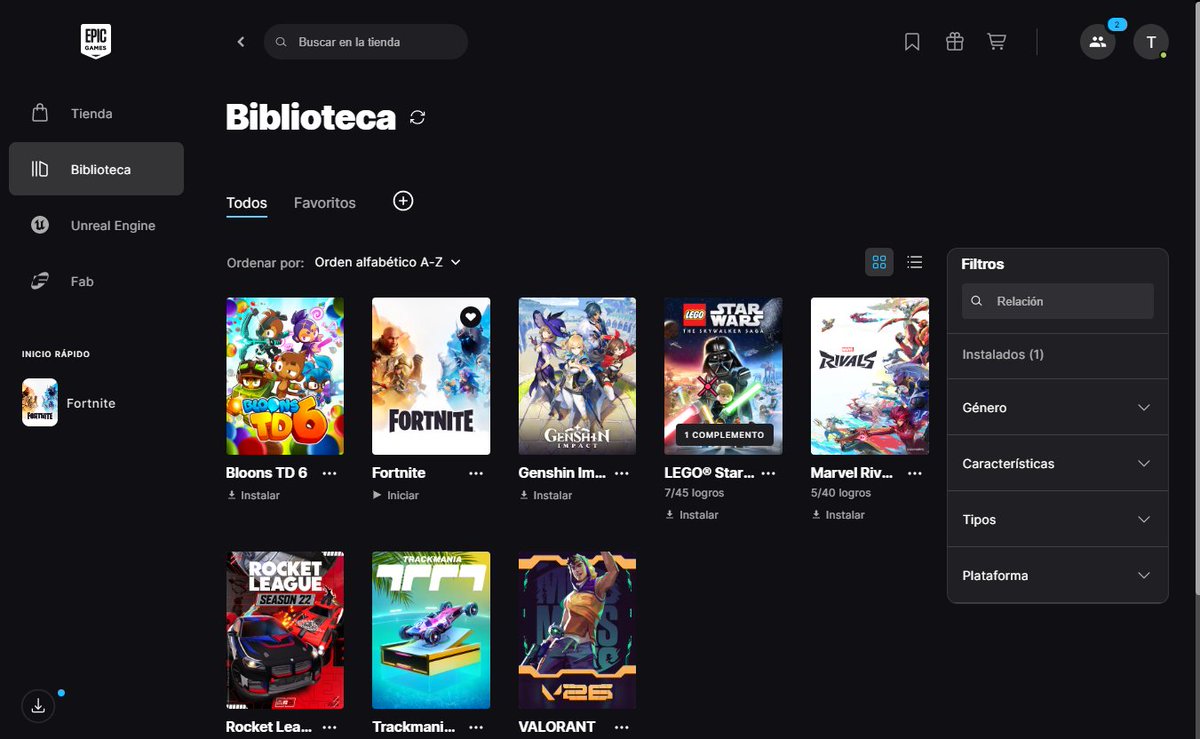Click the 7/45 logros text
The height and width of the screenshot is (739, 1200).
tap(694, 493)
